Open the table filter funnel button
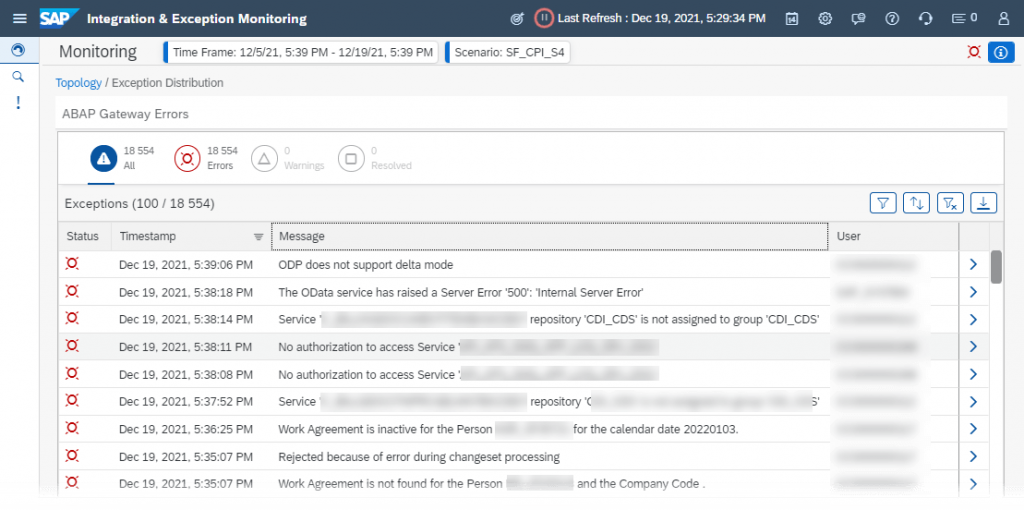Screen dimensions: 1024x510 [x=883, y=203]
